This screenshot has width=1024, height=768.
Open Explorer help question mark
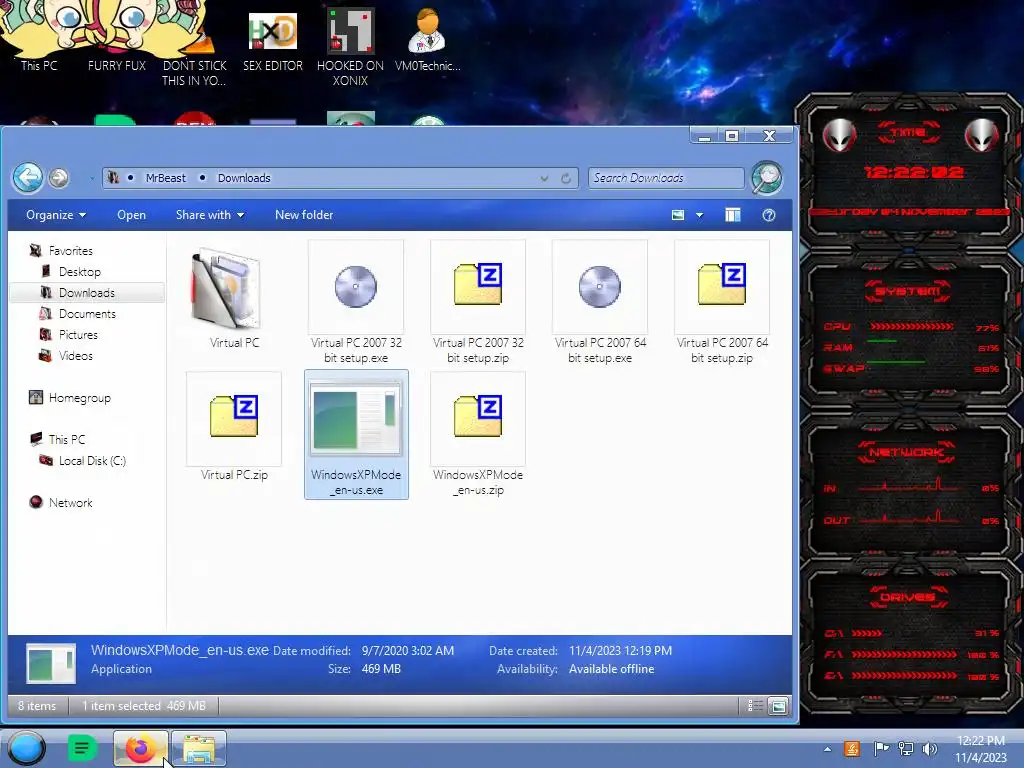coord(769,215)
